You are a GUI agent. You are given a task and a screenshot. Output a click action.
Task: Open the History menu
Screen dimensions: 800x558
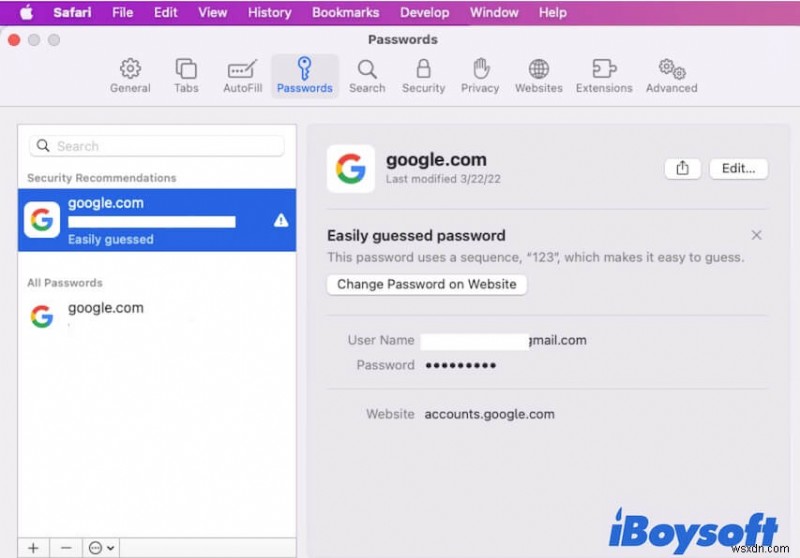click(269, 12)
